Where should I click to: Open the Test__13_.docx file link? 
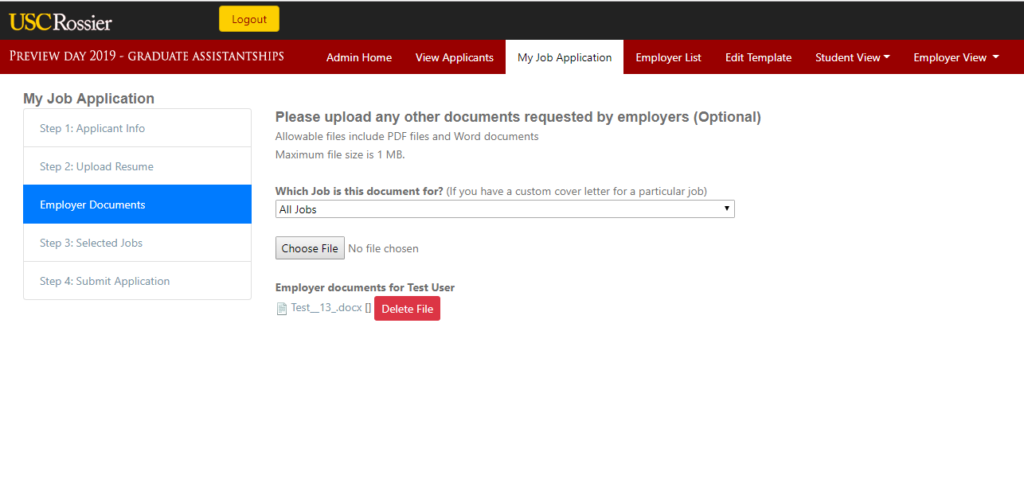(x=326, y=308)
